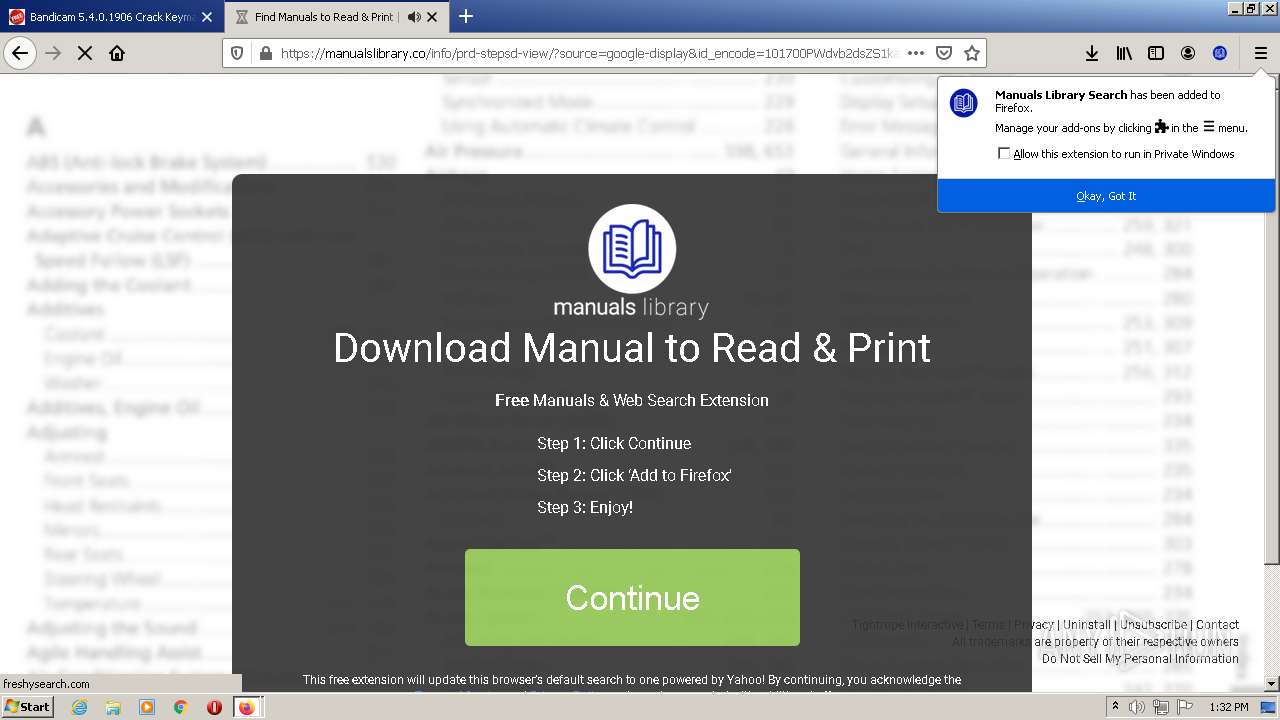The height and width of the screenshot is (720, 1280).
Task: Enable extension in Private Windows checkbox
Action: (x=1004, y=154)
